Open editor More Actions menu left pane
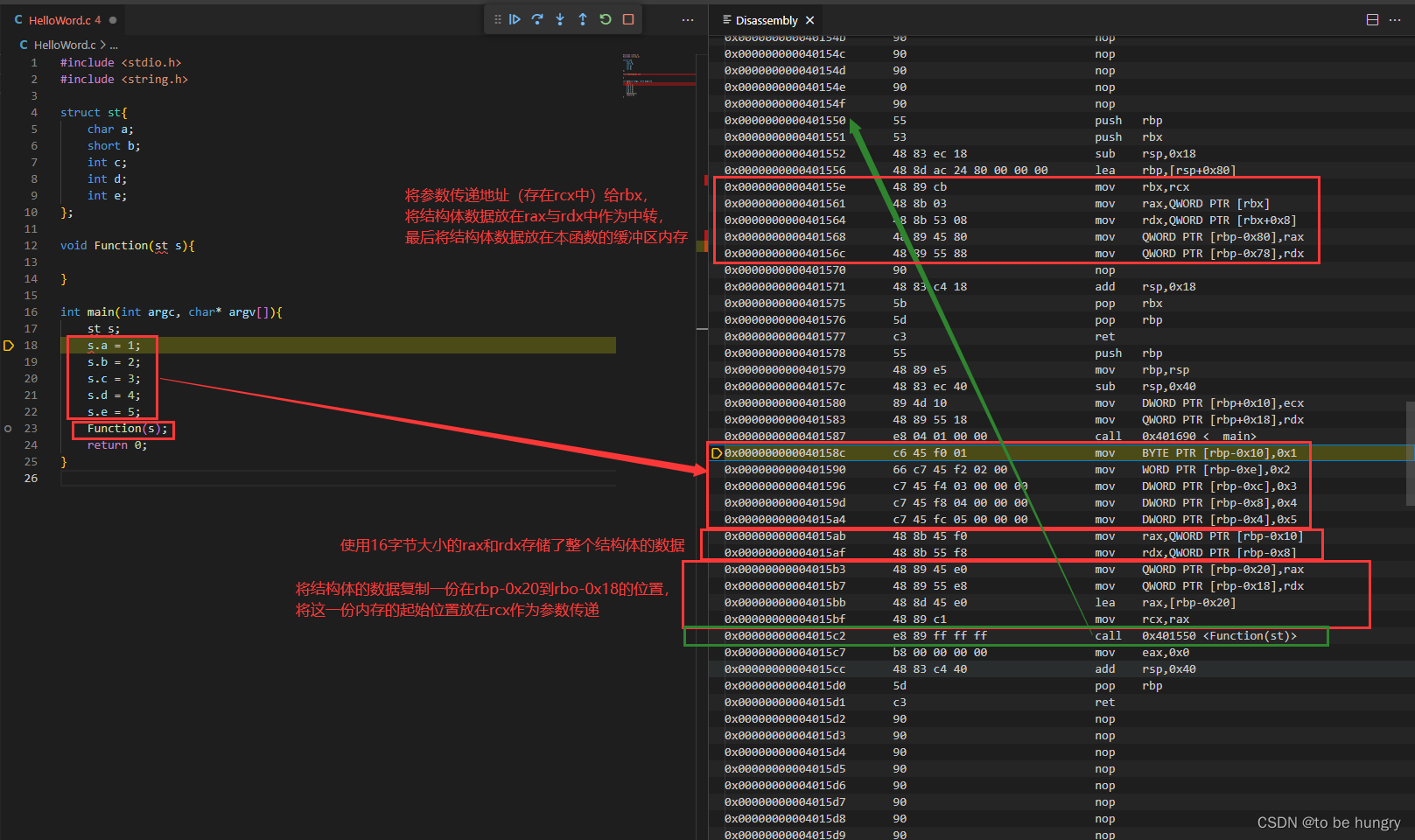This screenshot has width=1415, height=840. click(x=688, y=20)
